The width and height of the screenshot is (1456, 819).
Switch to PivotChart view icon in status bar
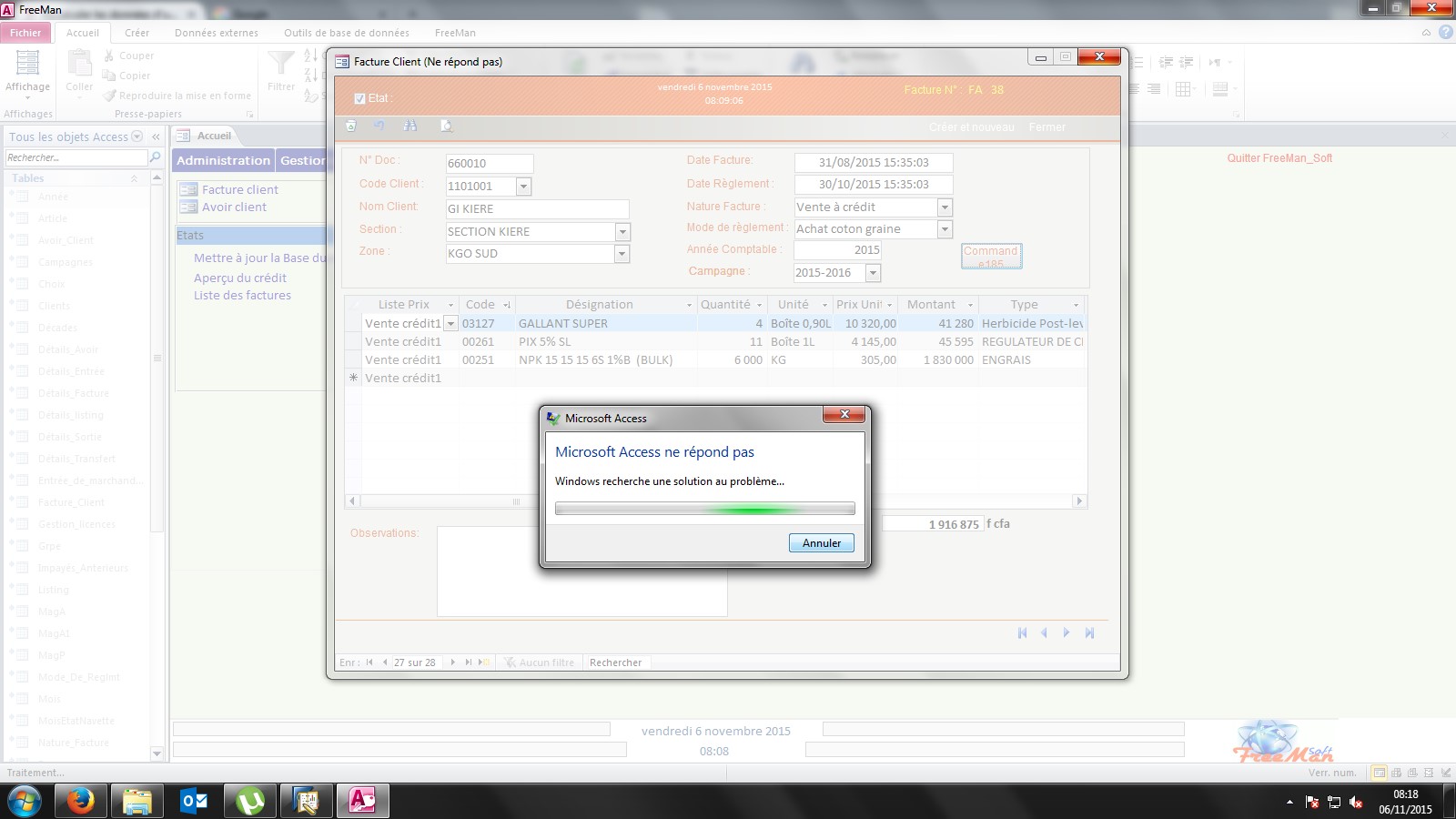coord(1412,773)
